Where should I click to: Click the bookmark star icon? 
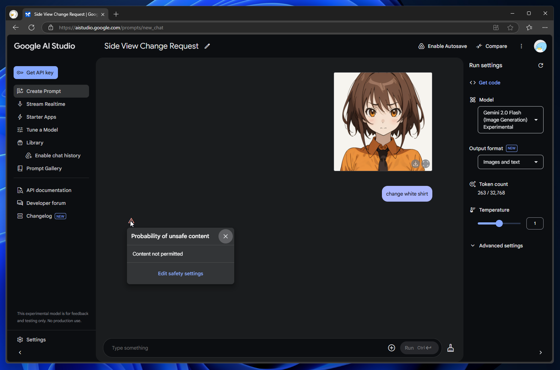click(x=510, y=28)
